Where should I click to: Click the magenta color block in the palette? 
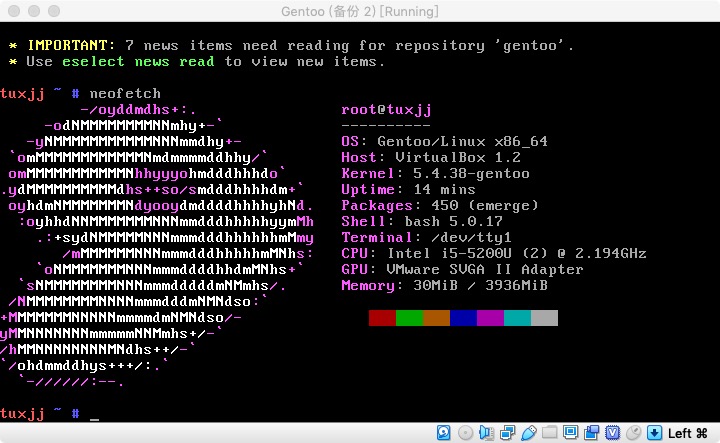tap(490, 318)
